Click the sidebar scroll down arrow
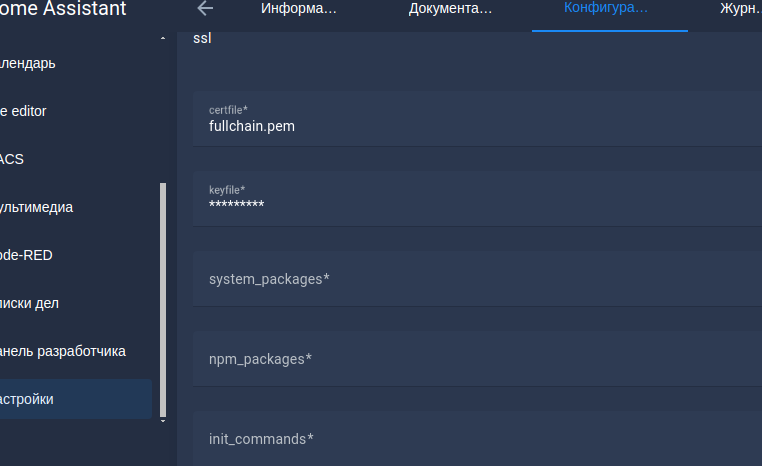 tap(163, 421)
